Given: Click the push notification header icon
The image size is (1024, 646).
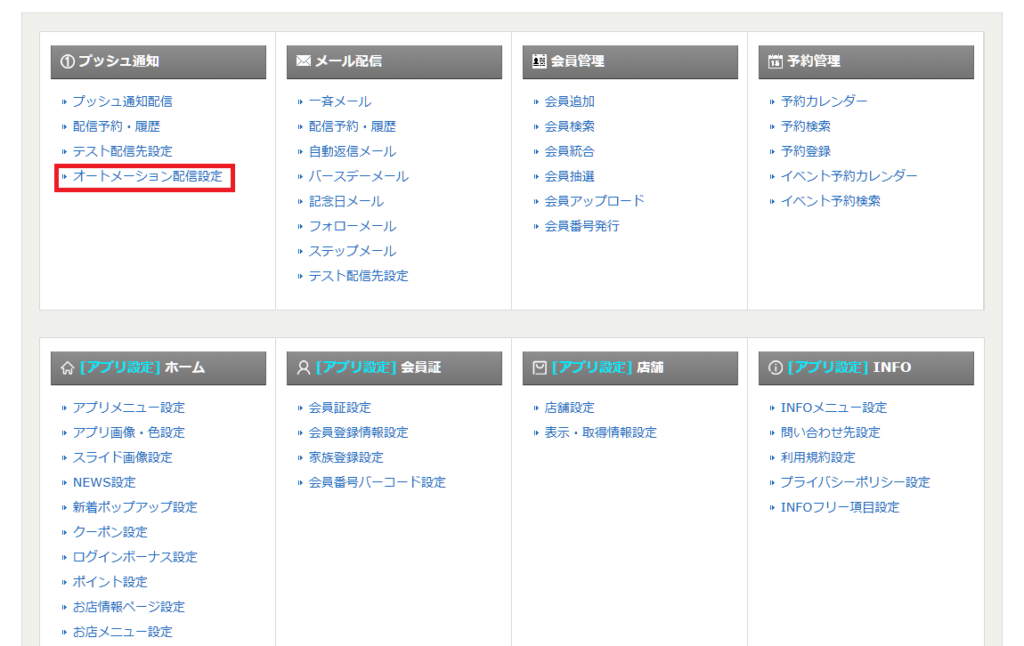Looking at the screenshot, I should [x=66, y=62].
